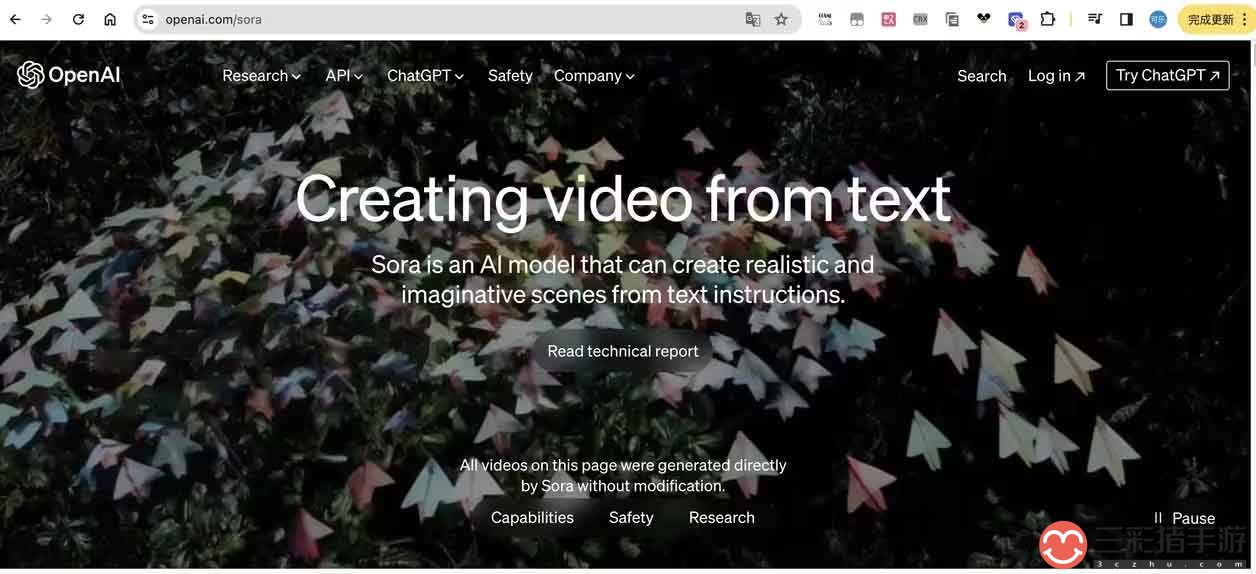Screen dimensions: 1256x574
Task: Go back to the previous page
Action: pyautogui.click(x=15, y=19)
